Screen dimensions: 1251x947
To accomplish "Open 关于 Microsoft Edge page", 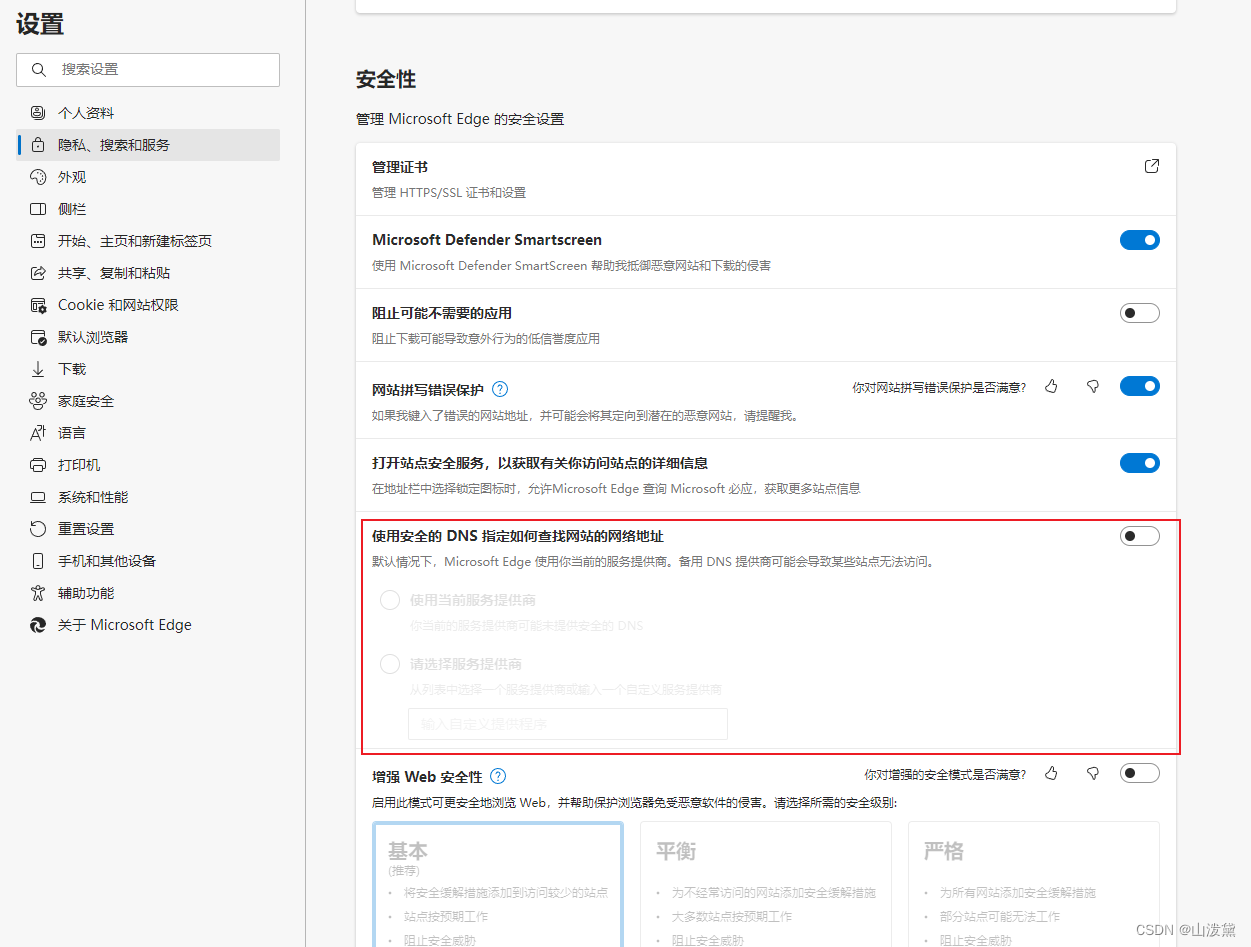I will click(148, 625).
